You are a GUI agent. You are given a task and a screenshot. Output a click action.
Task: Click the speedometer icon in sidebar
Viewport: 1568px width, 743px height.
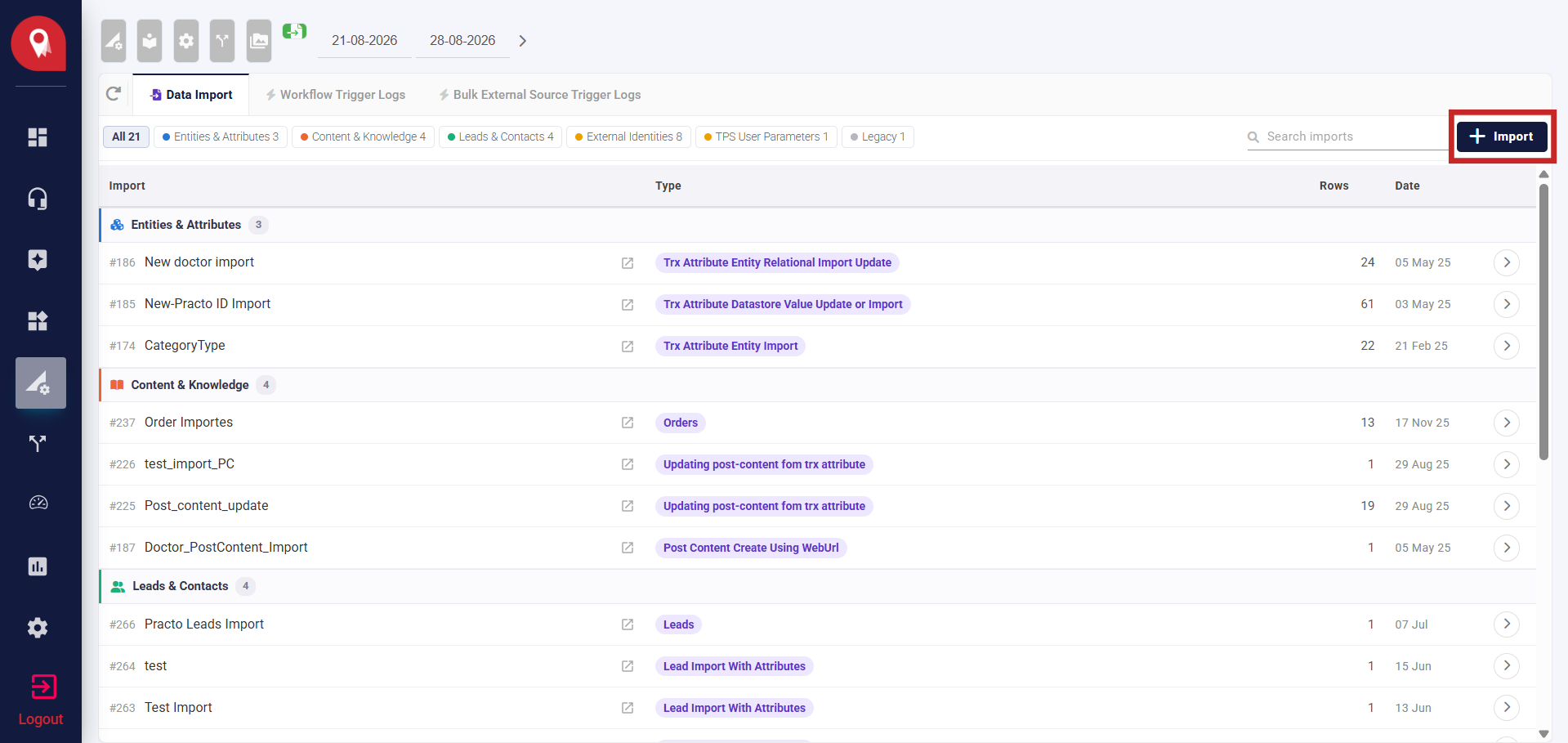38,504
